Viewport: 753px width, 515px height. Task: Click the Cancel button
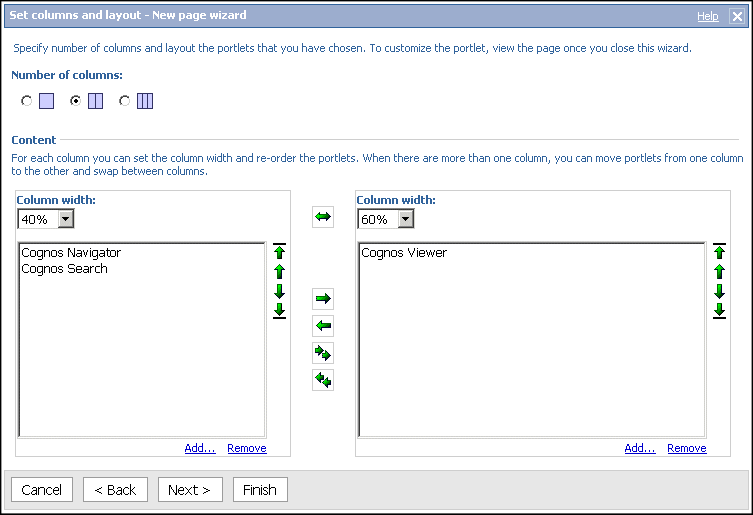coord(42,490)
